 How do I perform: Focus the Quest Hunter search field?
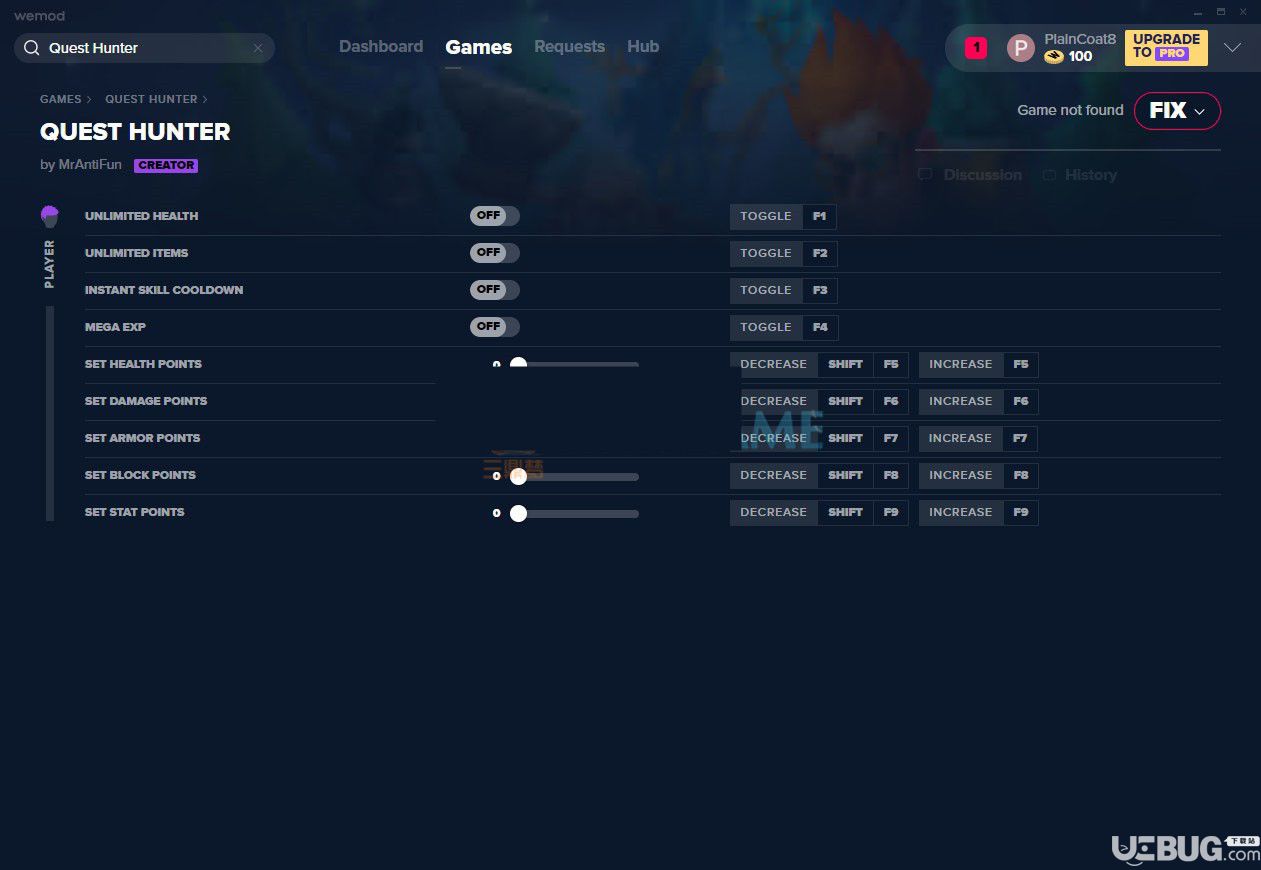(x=144, y=48)
